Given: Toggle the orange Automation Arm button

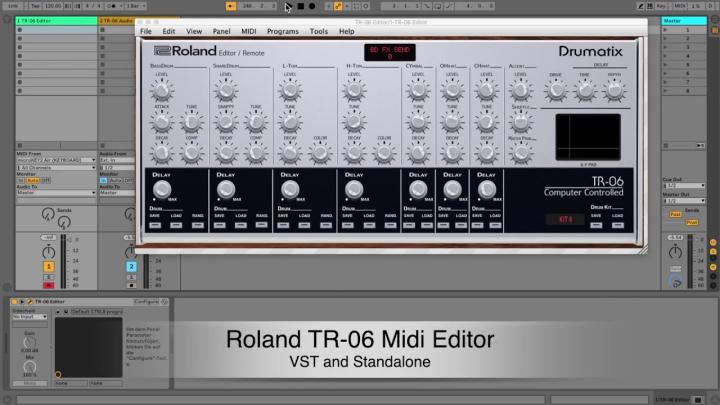Looking at the screenshot, I should point(338,6).
